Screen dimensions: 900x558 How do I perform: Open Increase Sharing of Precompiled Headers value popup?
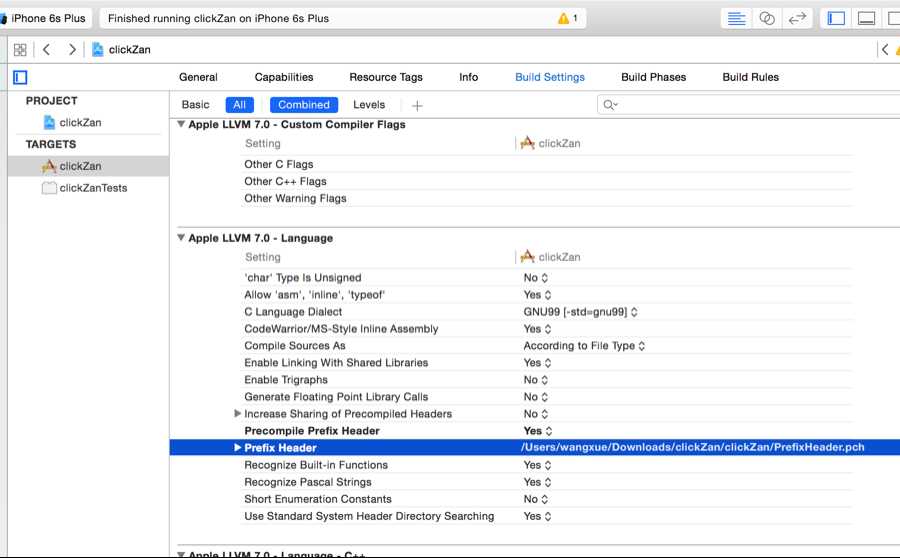pos(536,414)
